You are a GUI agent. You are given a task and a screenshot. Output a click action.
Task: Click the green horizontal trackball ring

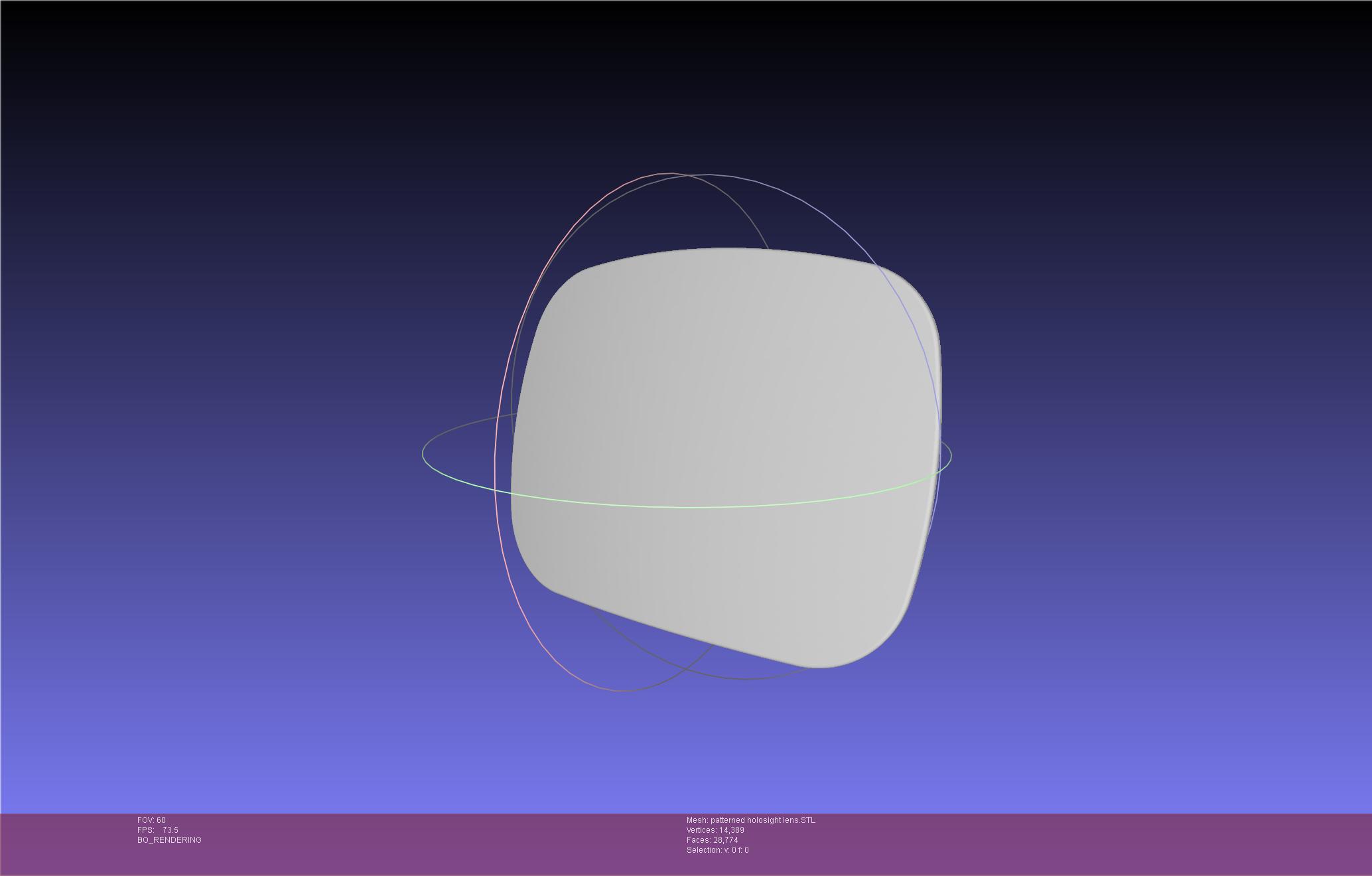point(690,507)
